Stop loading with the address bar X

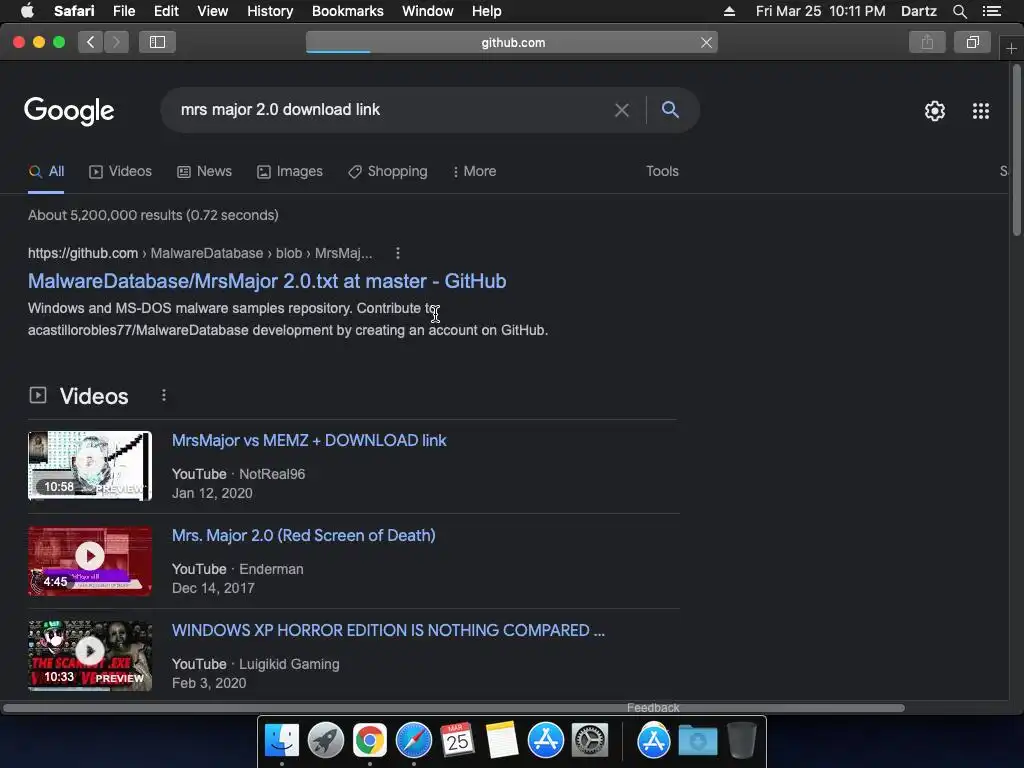click(x=706, y=42)
